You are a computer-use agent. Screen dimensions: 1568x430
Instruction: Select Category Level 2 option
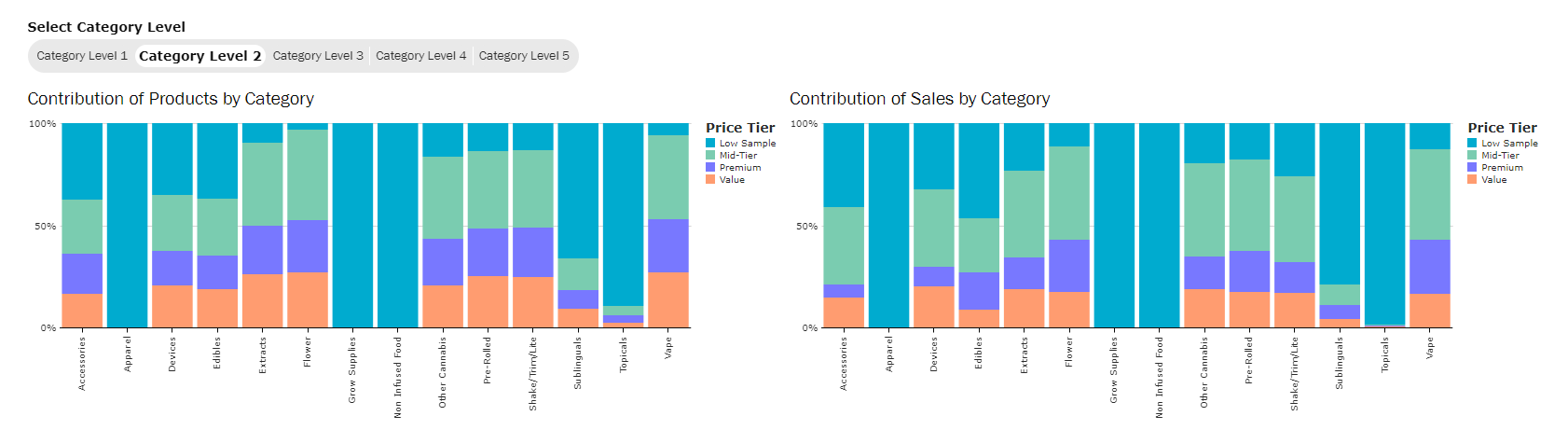(x=200, y=56)
